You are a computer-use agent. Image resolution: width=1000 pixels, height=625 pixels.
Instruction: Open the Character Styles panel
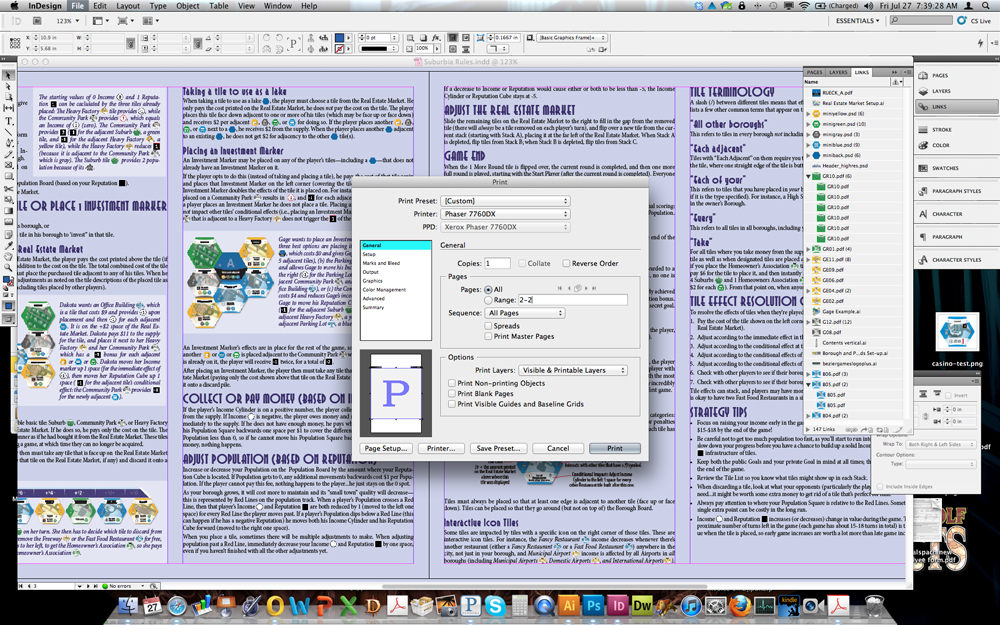[955, 260]
